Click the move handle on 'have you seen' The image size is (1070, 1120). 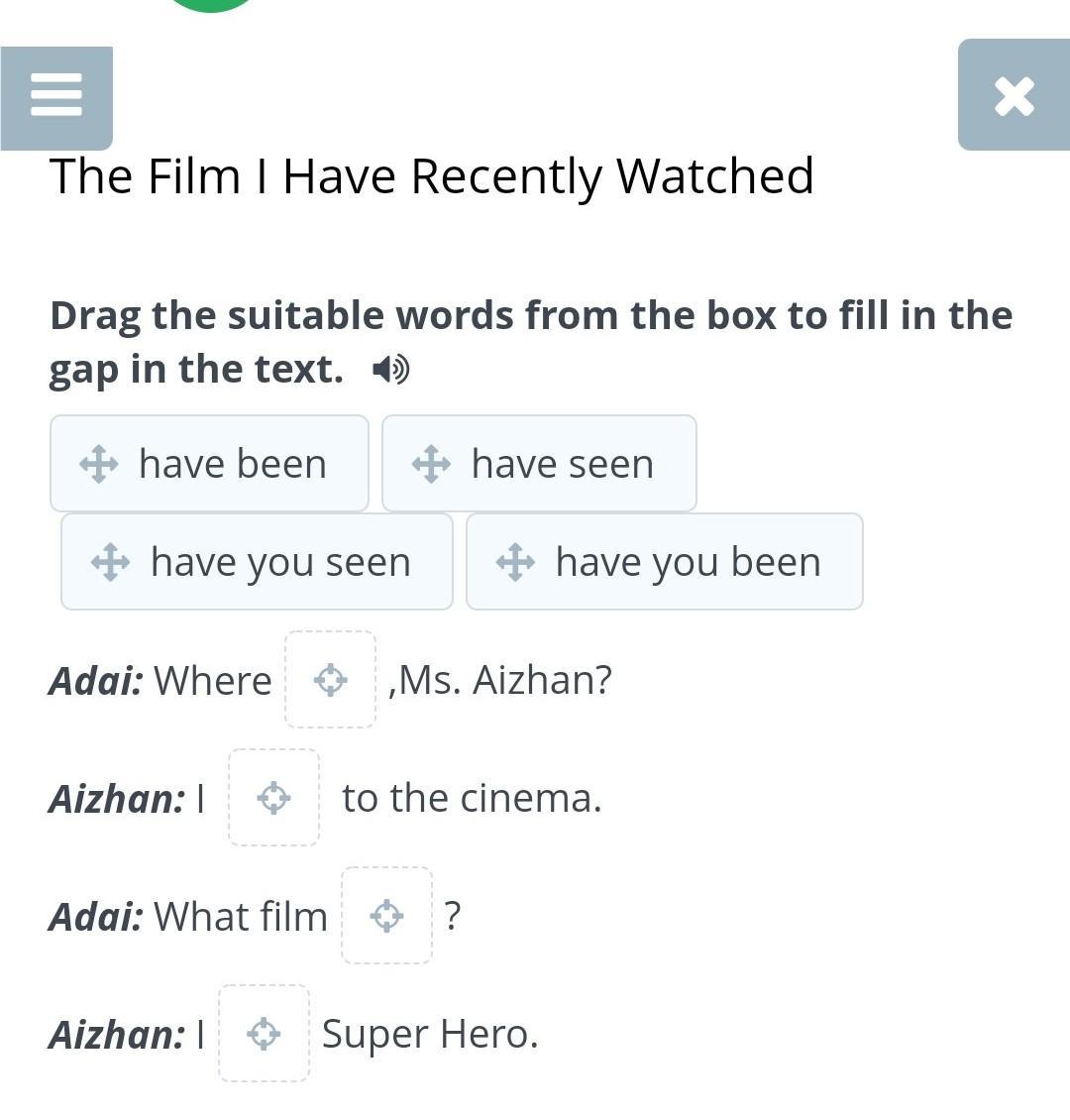pyautogui.click(x=111, y=562)
